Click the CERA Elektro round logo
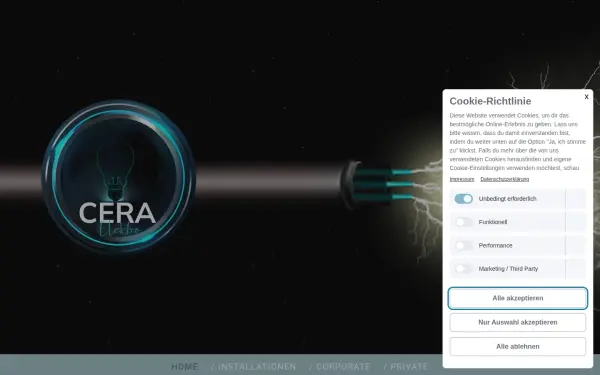Viewport: 600px width, 375px height. [119, 176]
